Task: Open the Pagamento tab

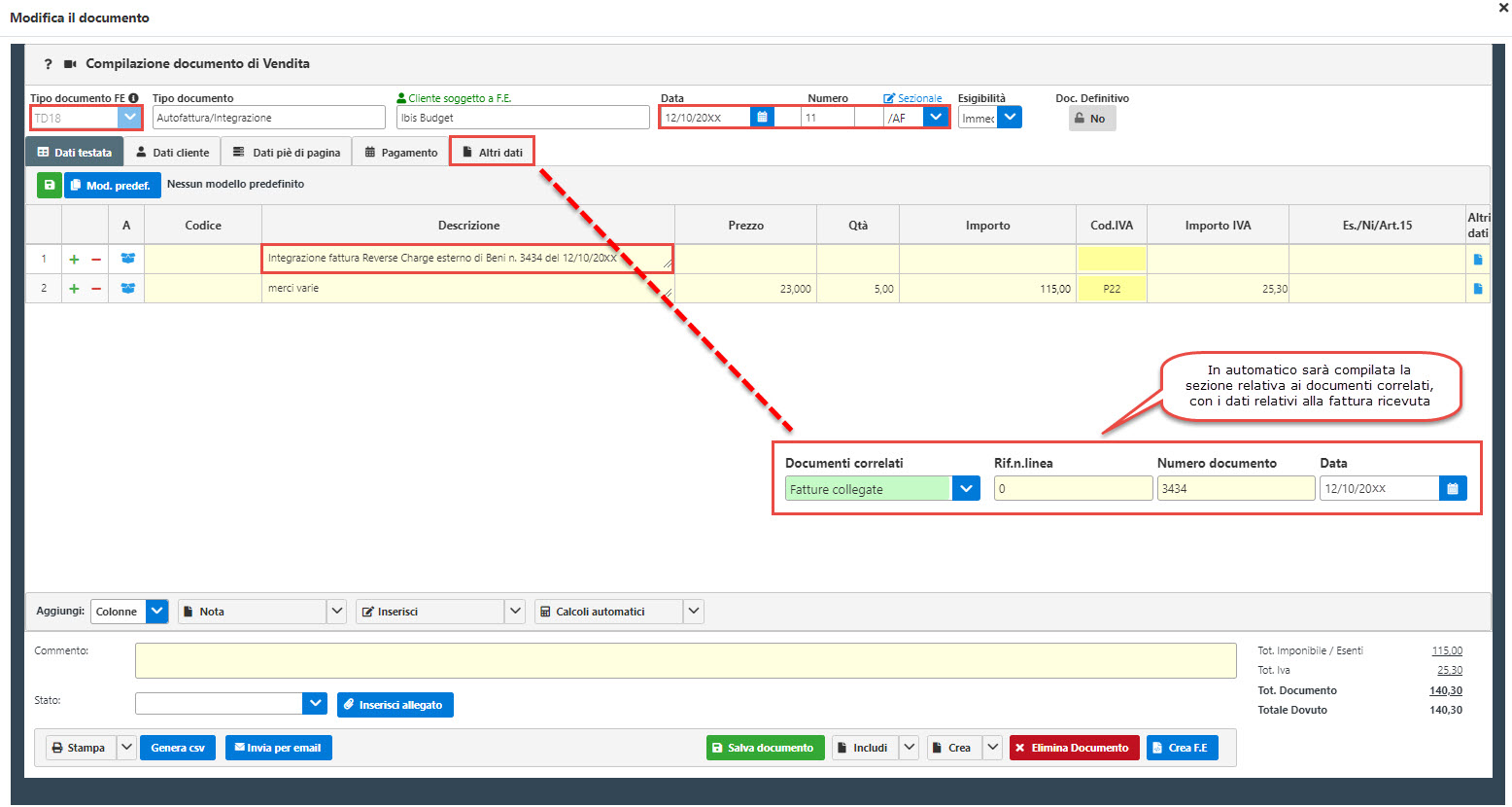Action: pos(400,153)
